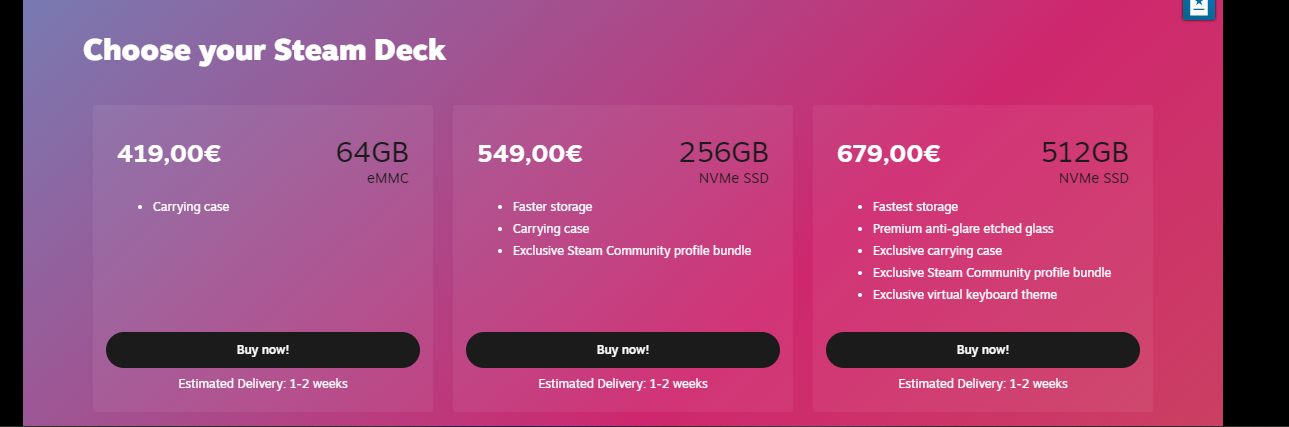Viewport: 1289px width, 427px height.
Task: Click 'Premium anti-glare etched glass' feature
Action: click(963, 229)
